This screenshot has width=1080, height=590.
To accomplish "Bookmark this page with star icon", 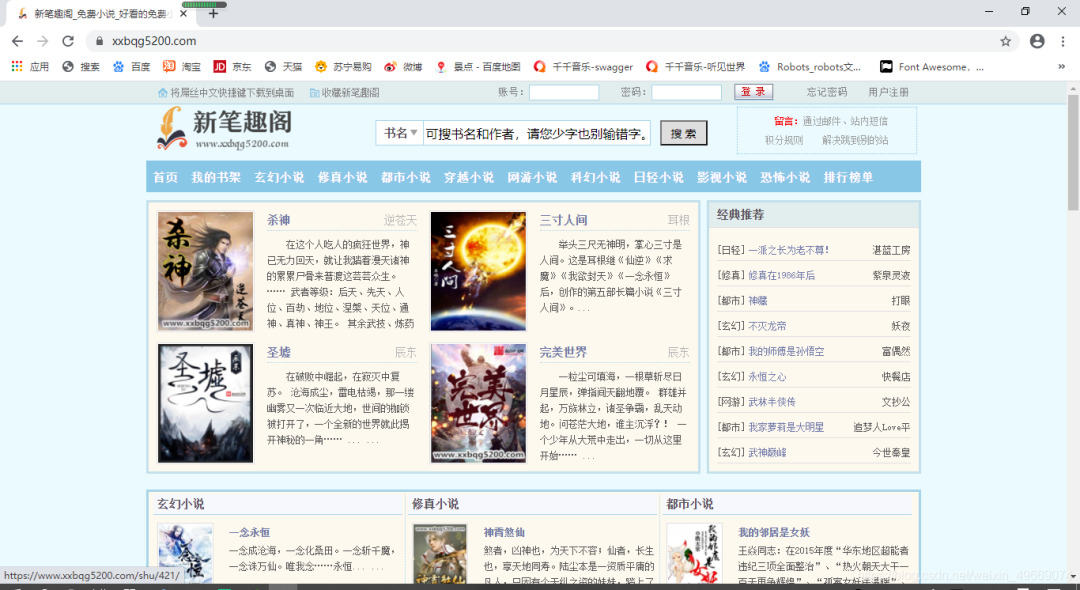I will tap(1006, 41).
